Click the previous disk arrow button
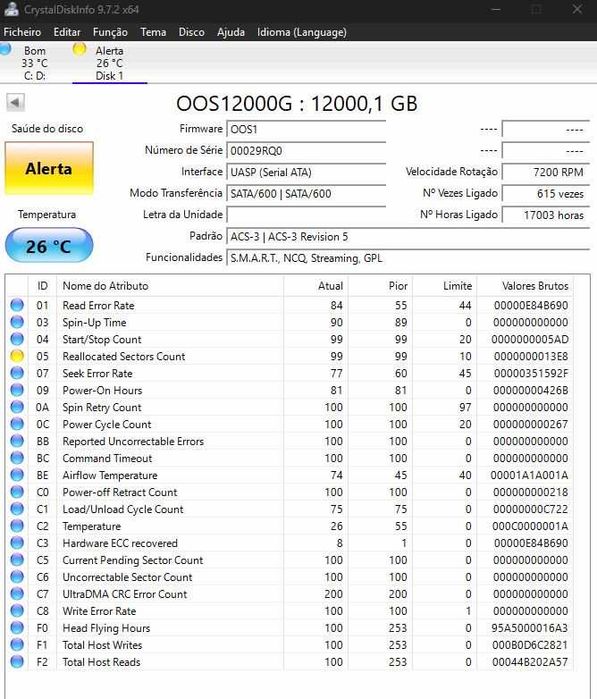 [x=15, y=103]
